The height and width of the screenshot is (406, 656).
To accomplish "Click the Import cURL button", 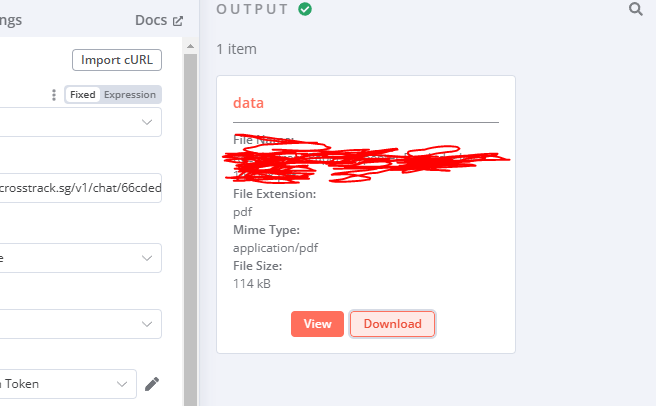I will [x=117, y=60].
